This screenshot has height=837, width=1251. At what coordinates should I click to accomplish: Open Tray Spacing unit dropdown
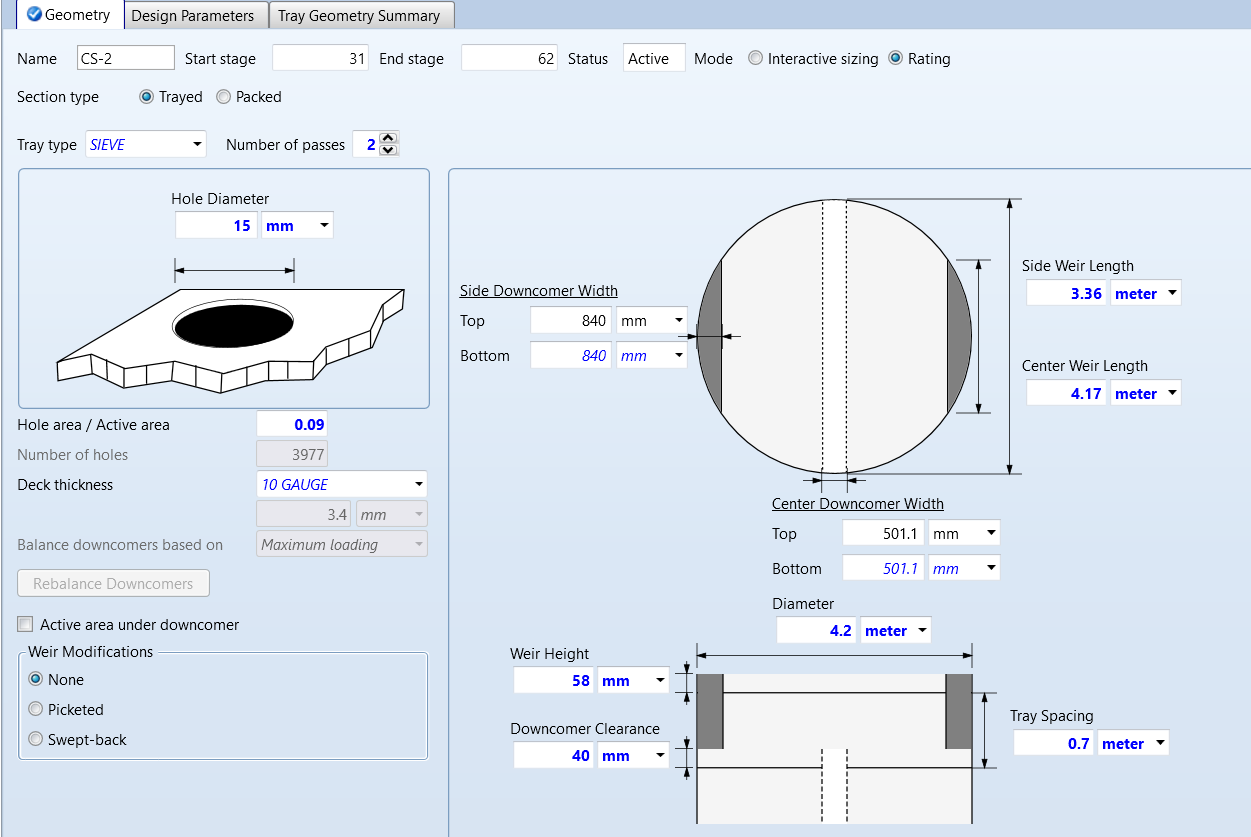coord(1133,744)
